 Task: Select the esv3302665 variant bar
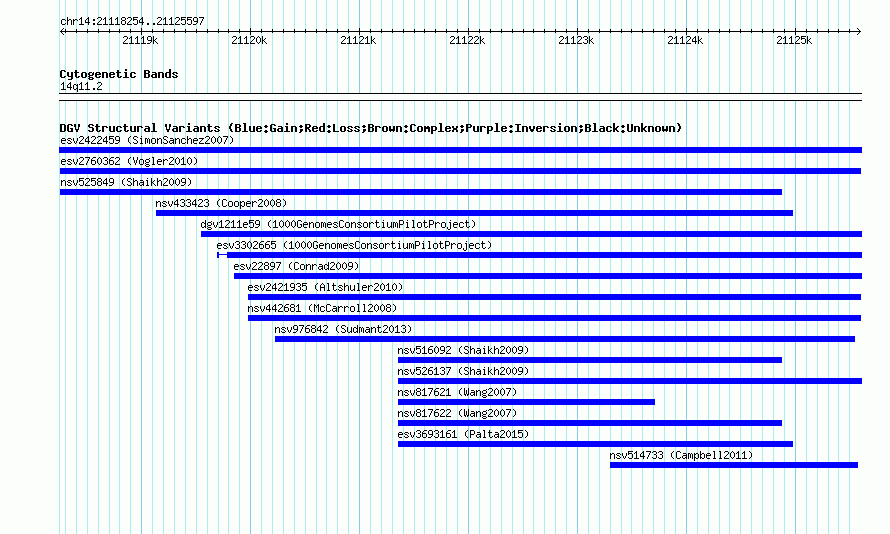[x=539, y=255]
